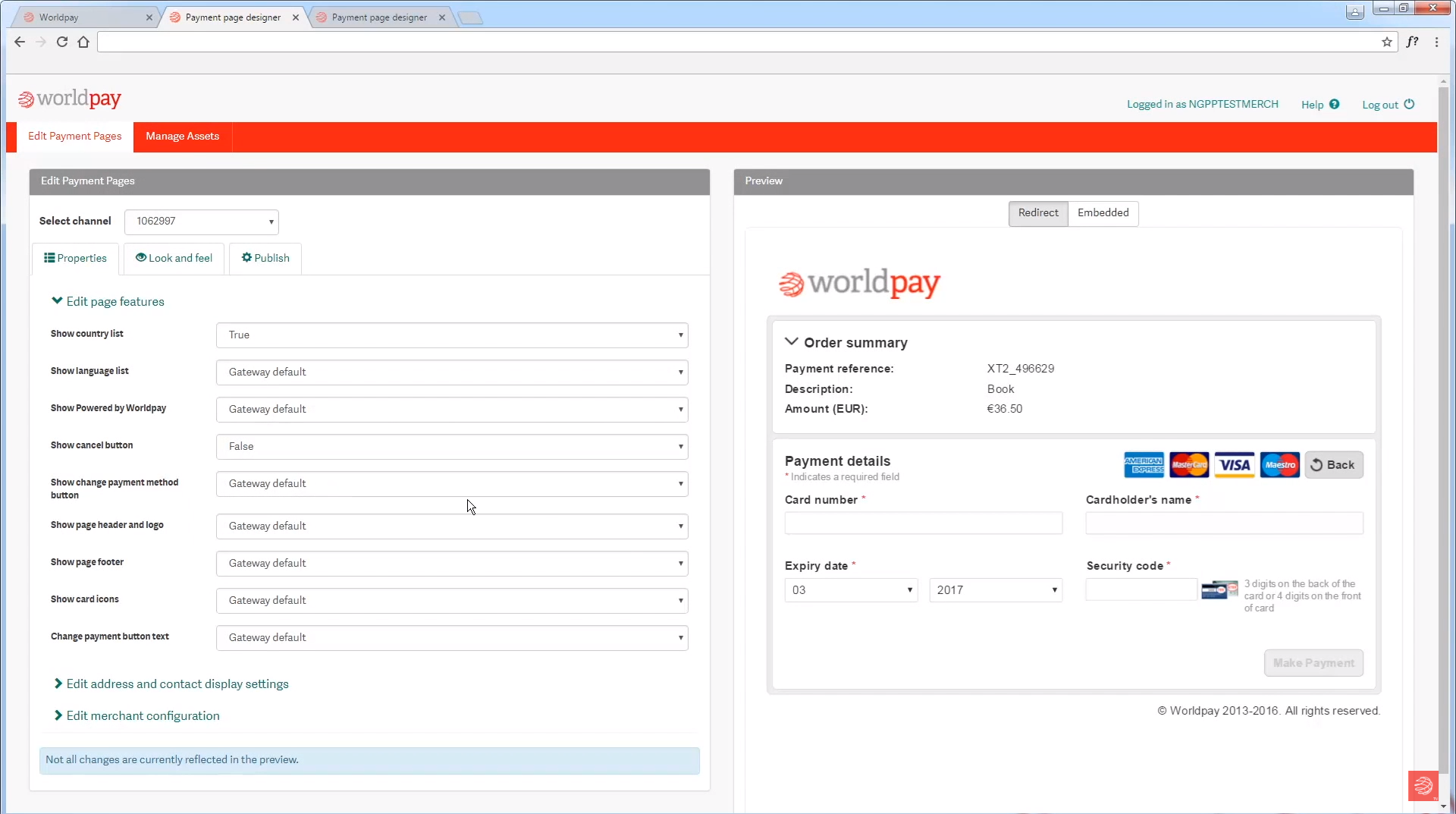Screen dimensions: 1456x814
Task: Click the Cardholder's name input field
Action: point(1224,523)
